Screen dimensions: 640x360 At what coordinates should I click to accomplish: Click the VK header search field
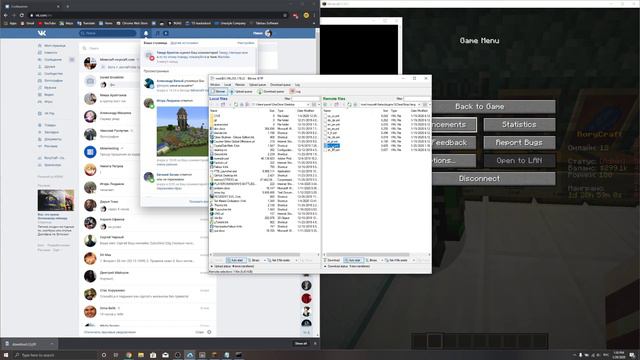[x=108, y=33]
